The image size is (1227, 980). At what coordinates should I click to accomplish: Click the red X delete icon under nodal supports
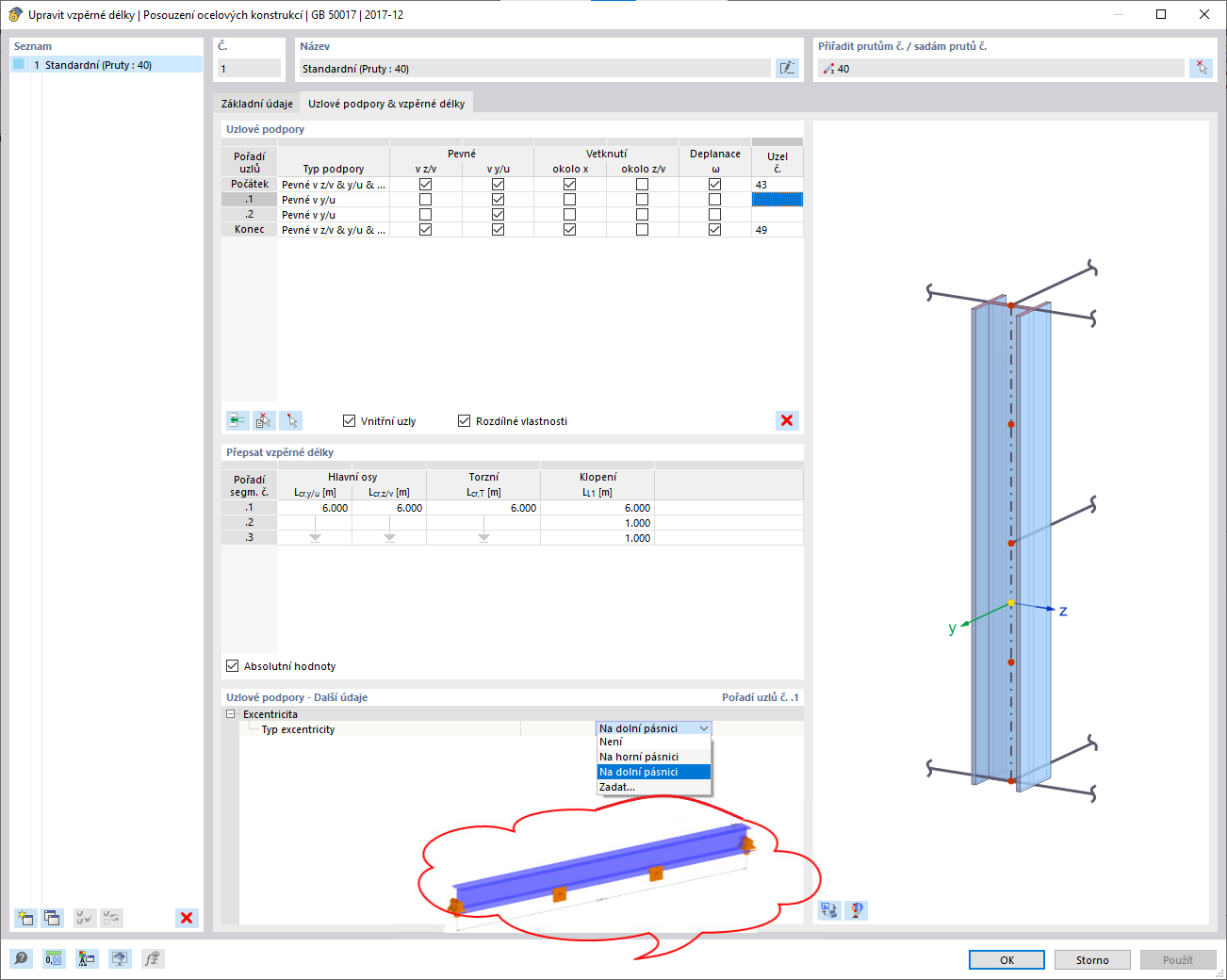coord(787,420)
